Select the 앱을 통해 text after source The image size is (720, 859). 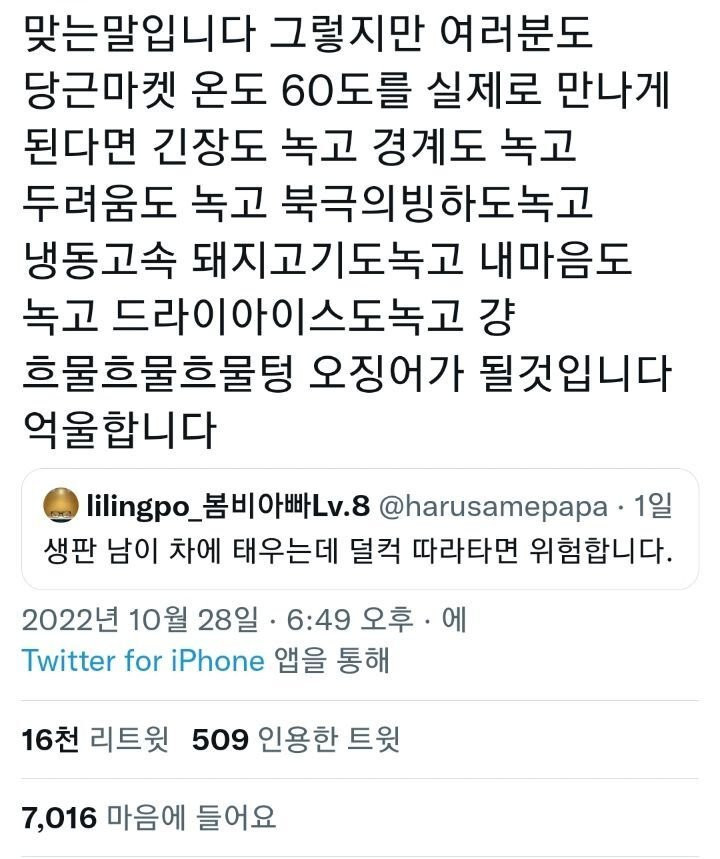tap(332, 660)
